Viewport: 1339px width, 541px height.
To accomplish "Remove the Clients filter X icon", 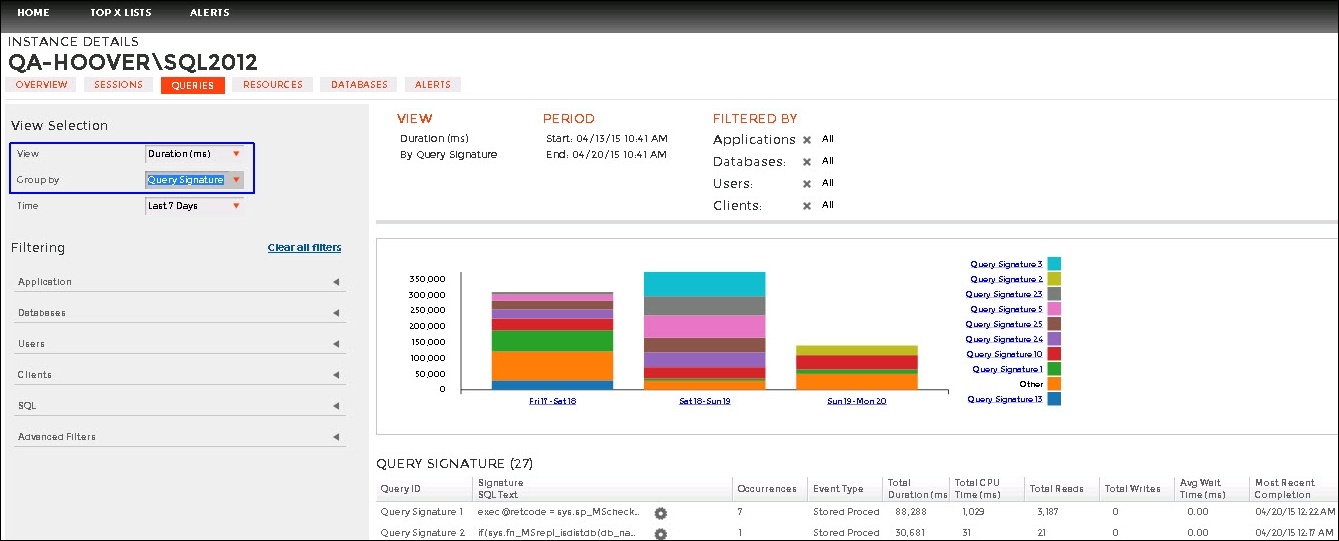I will tap(807, 205).
